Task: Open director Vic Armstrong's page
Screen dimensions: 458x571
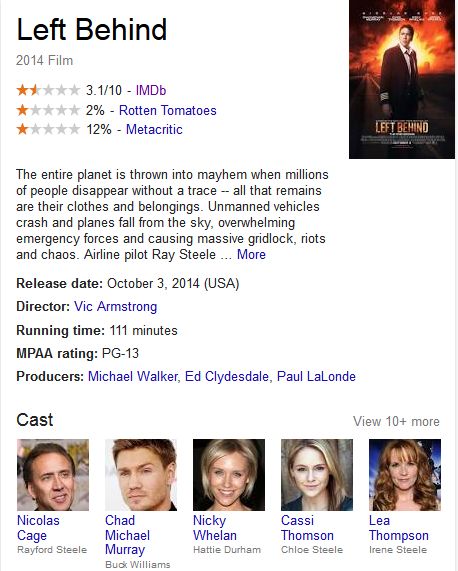Action: [116, 307]
